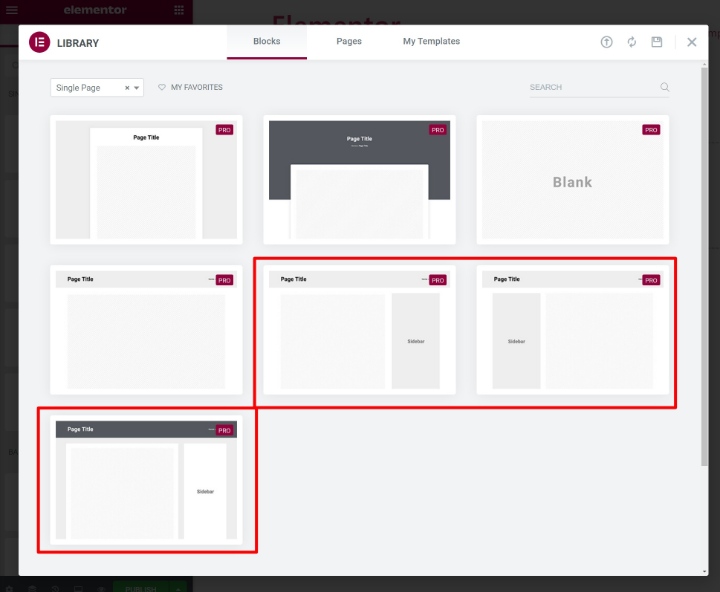Click the search magnifier icon
The width and height of the screenshot is (720, 592).
pos(664,87)
